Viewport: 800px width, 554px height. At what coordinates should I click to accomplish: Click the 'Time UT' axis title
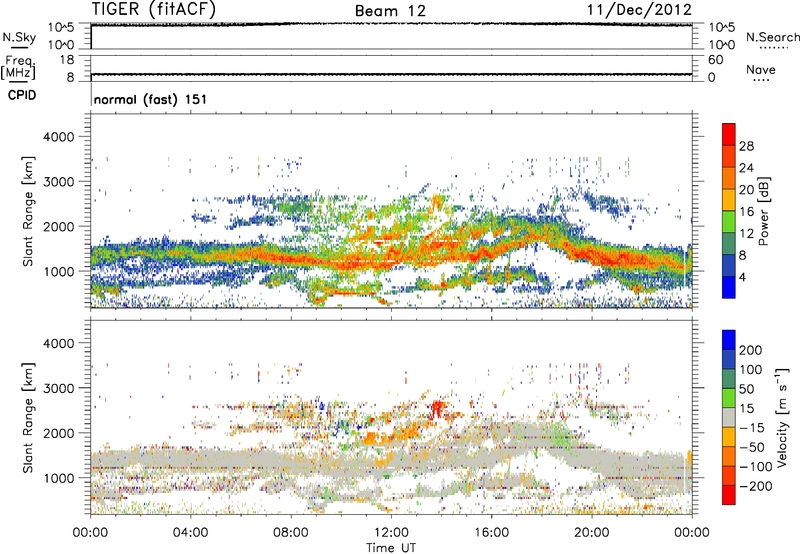(391, 548)
